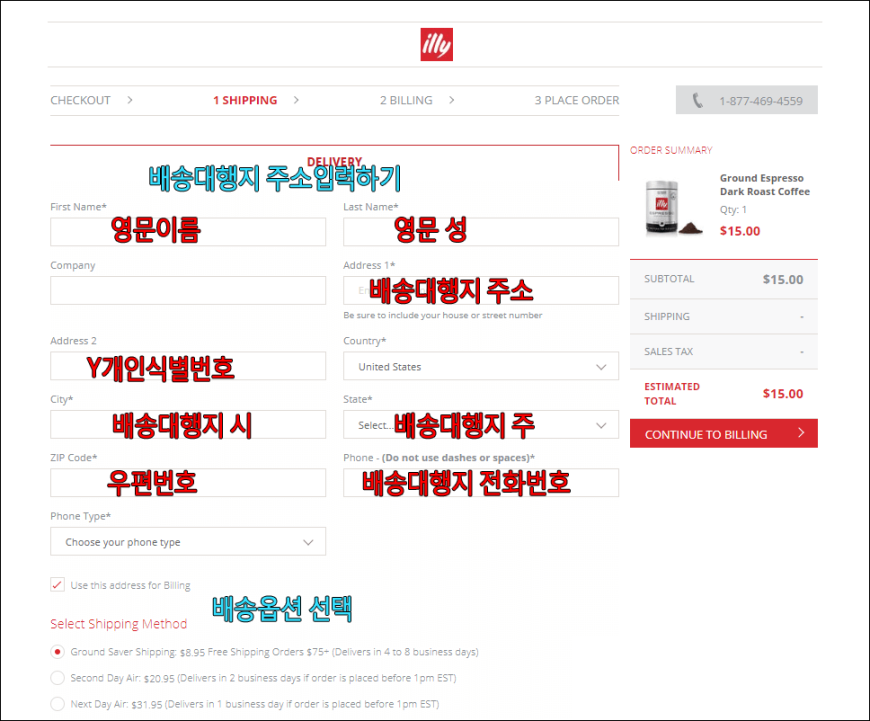Click Ground Espresso Dark Roast Coffee title
This screenshot has height=721, width=870.
pyautogui.click(x=765, y=185)
